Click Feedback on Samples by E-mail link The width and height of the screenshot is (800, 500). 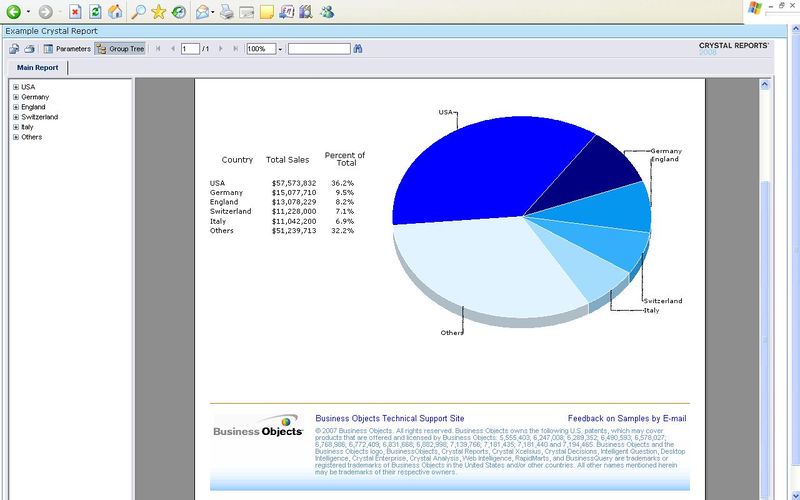click(x=626, y=418)
